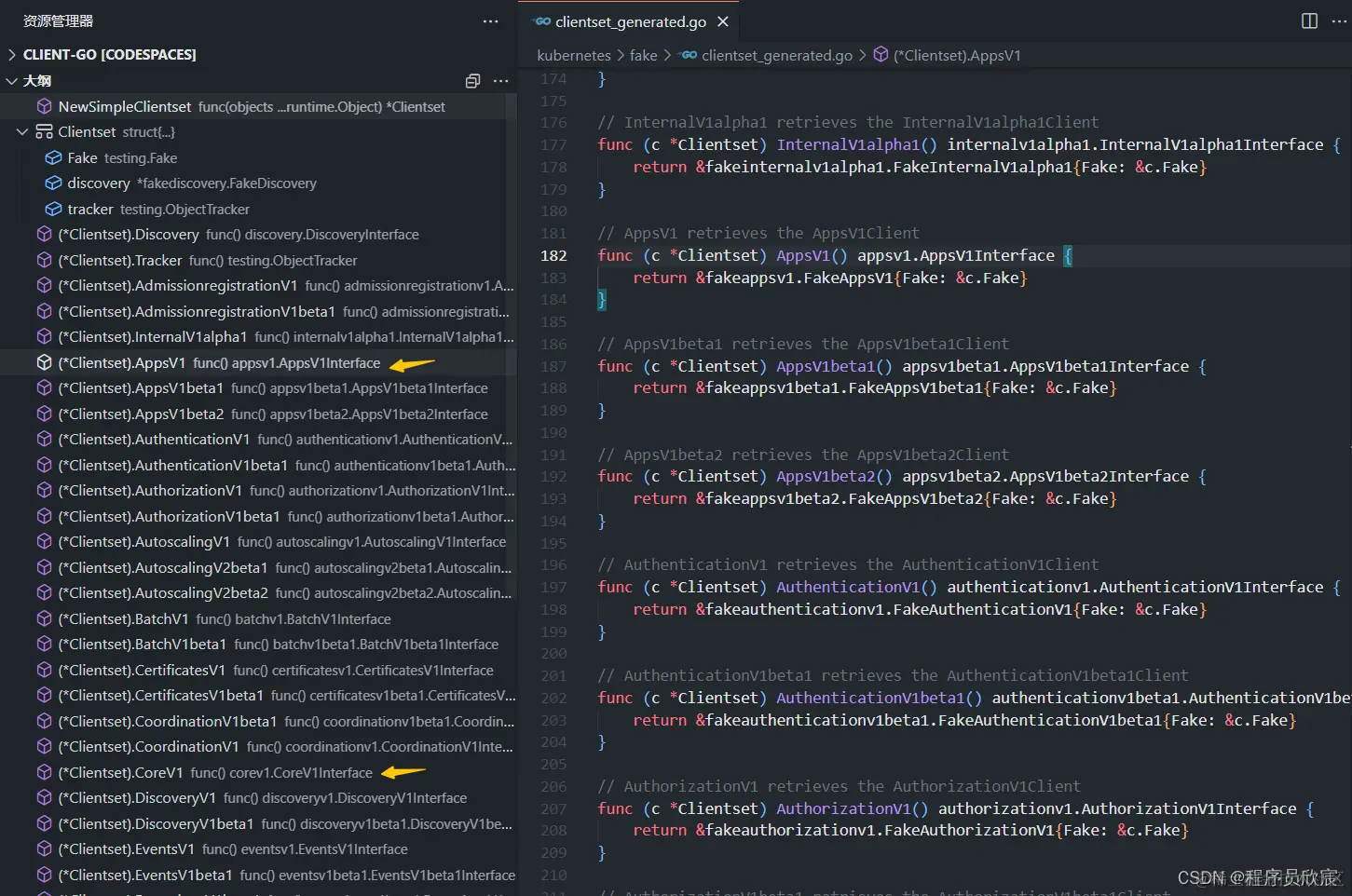Select (*Clientset).AutoscalingV2beta2 outline entry
This screenshot has width=1352, height=896.
[x=258, y=593]
